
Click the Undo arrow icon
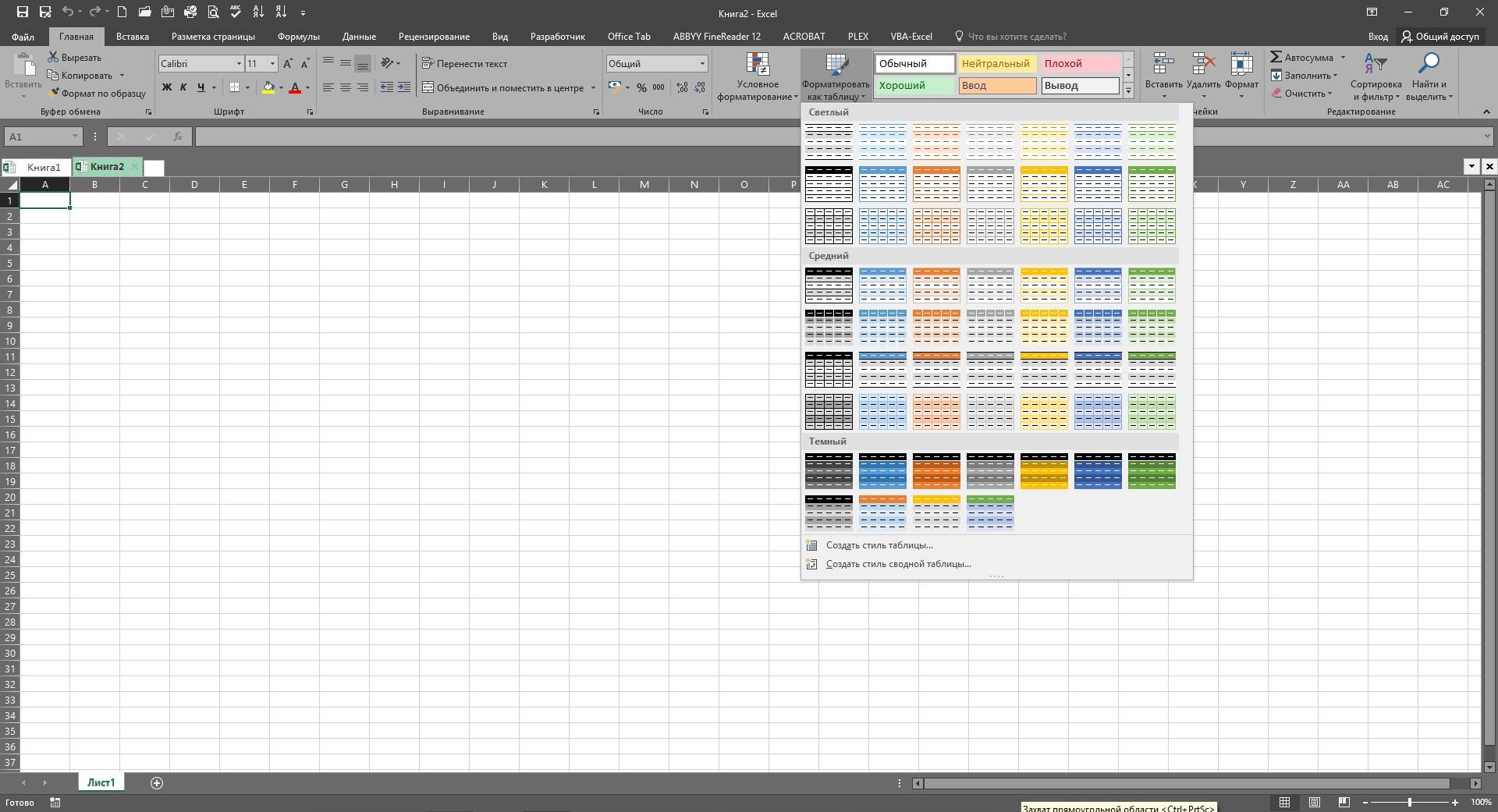pyautogui.click(x=68, y=12)
